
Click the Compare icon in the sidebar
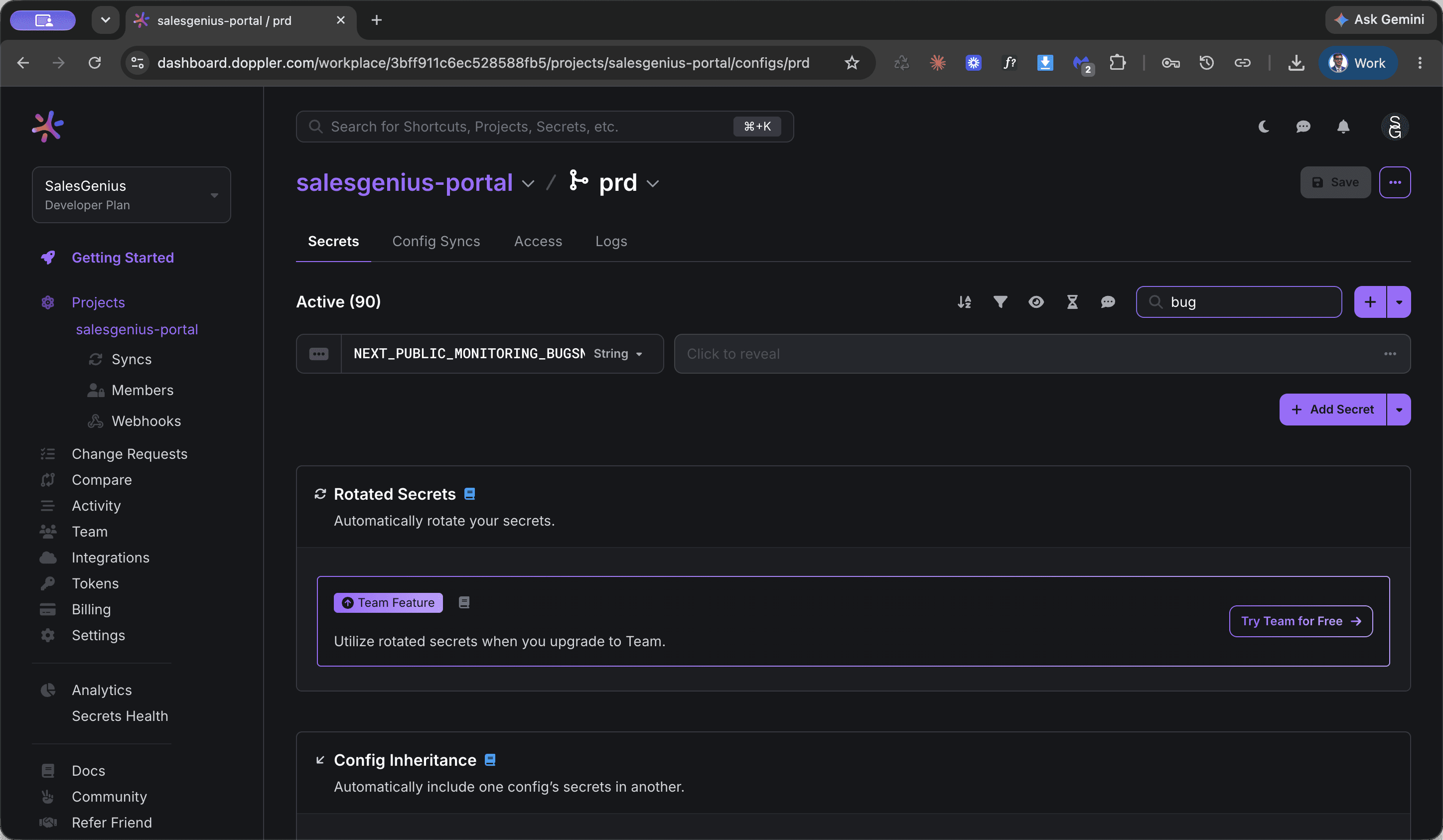(x=47, y=480)
